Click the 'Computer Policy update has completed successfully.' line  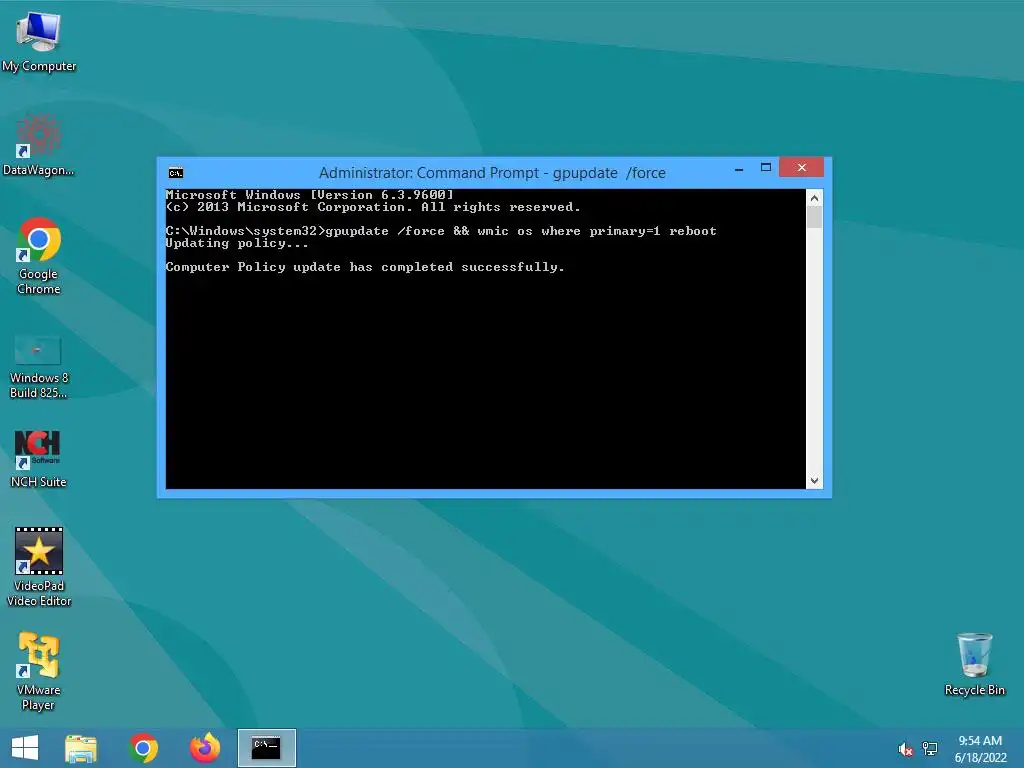click(x=365, y=266)
